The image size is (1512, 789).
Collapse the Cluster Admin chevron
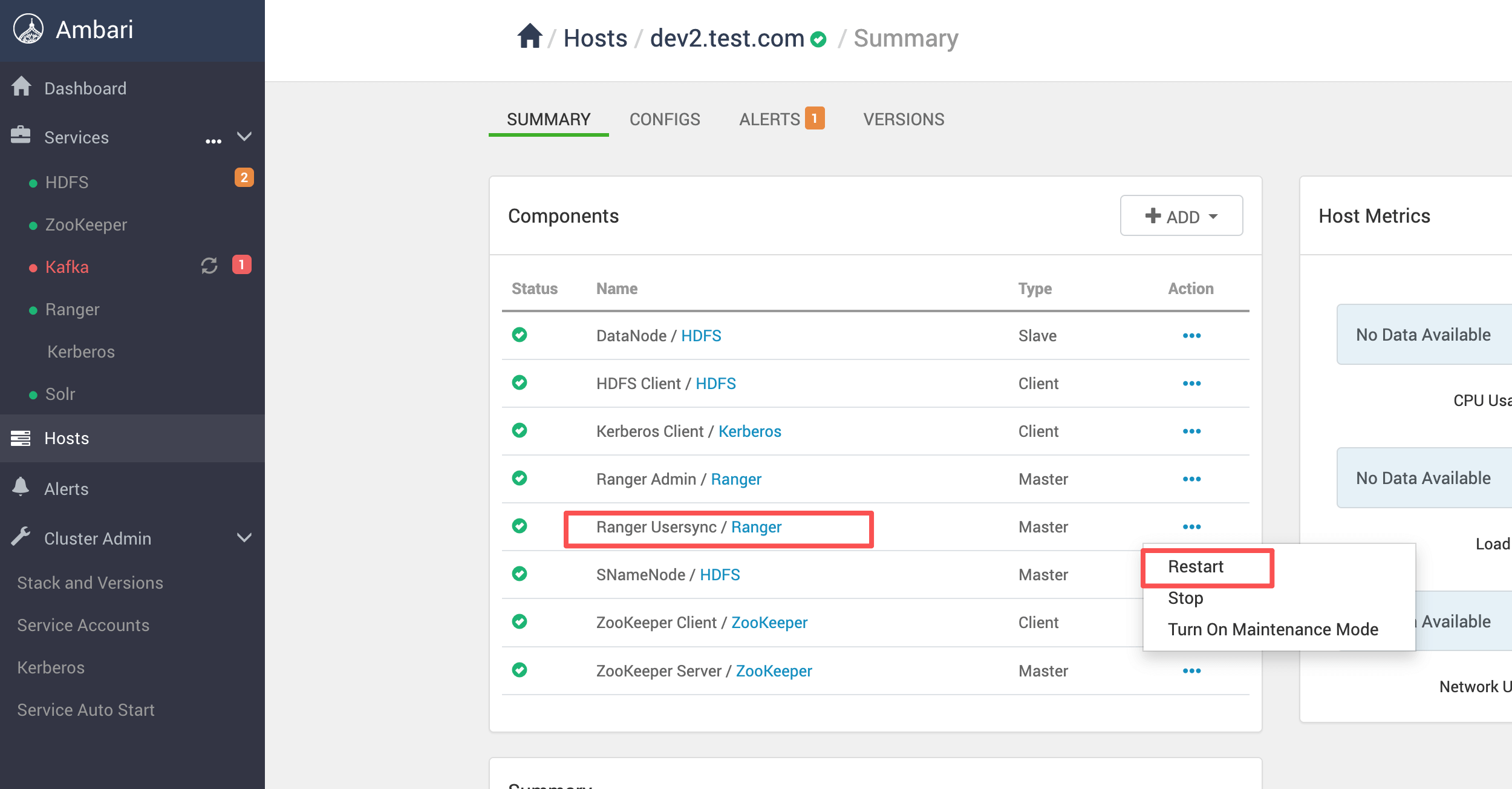(x=244, y=538)
